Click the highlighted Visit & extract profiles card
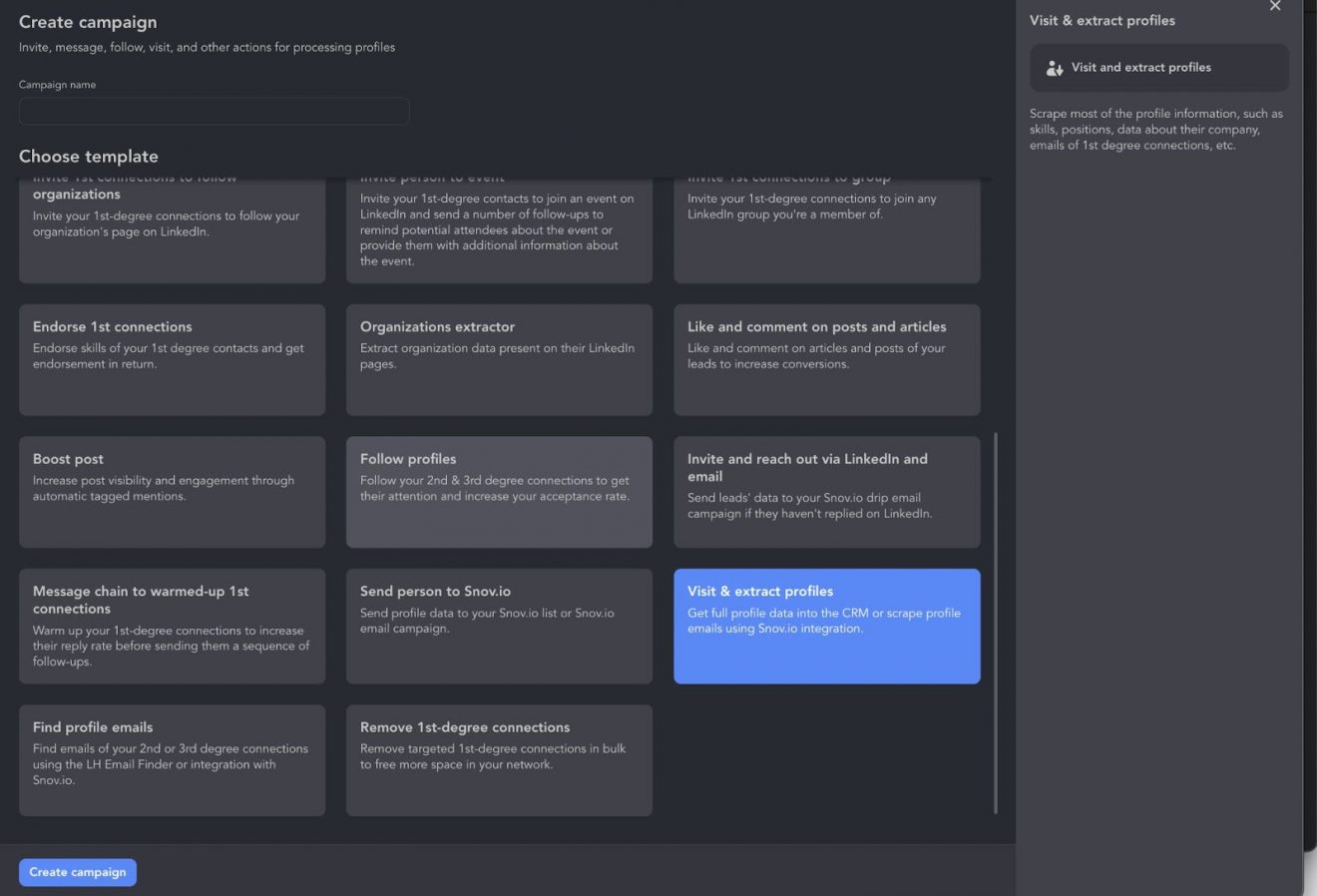This screenshot has height=896, width=1317. pos(826,626)
